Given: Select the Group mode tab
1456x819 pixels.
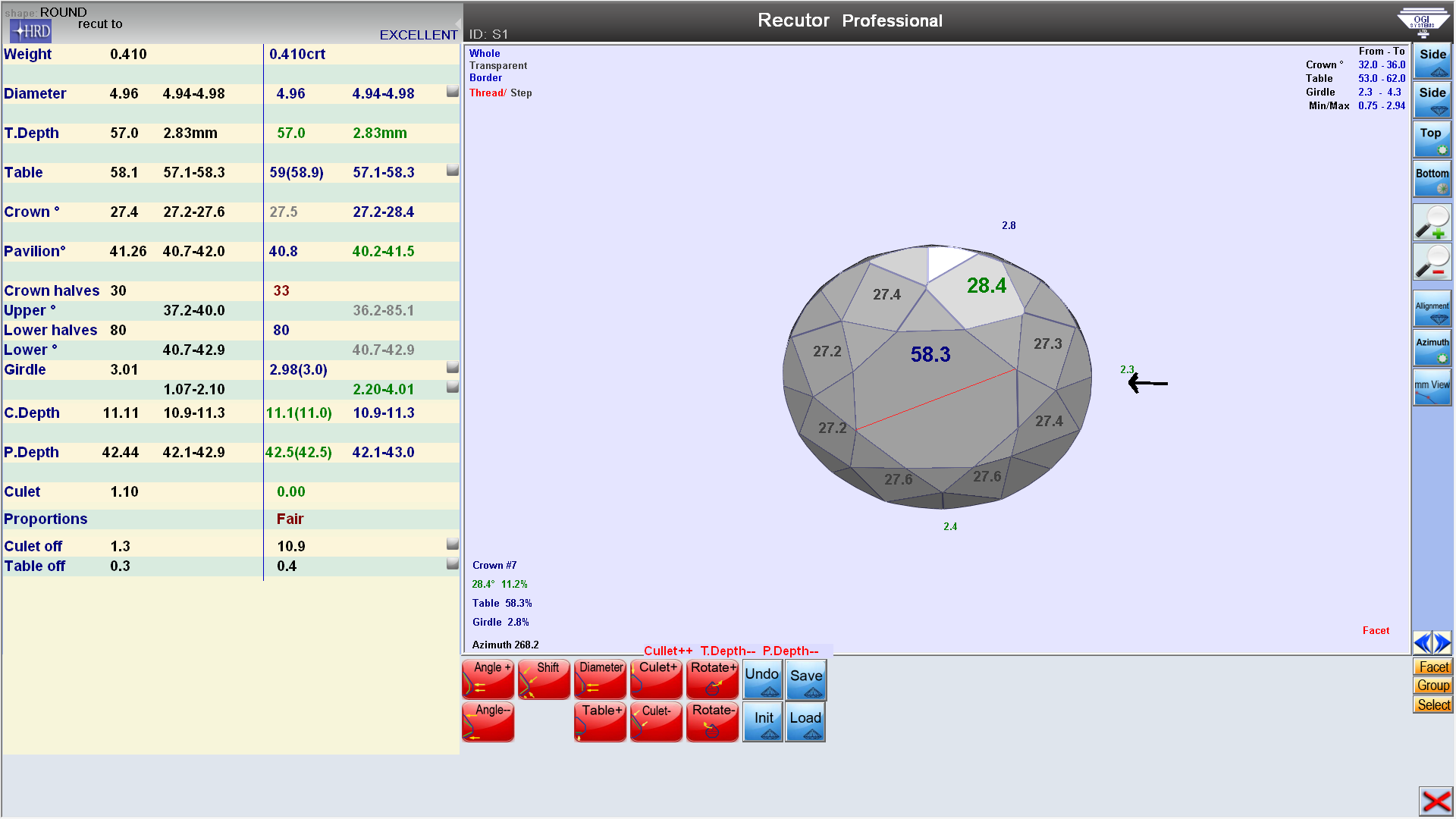Looking at the screenshot, I should (x=1432, y=686).
